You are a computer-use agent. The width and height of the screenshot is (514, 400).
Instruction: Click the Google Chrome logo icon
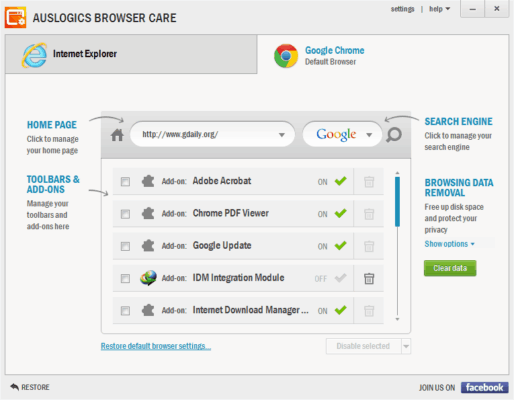(286, 56)
